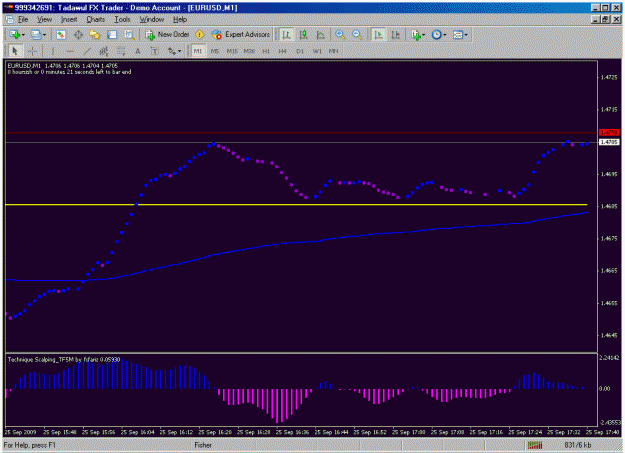Open the Help menu

180,19
